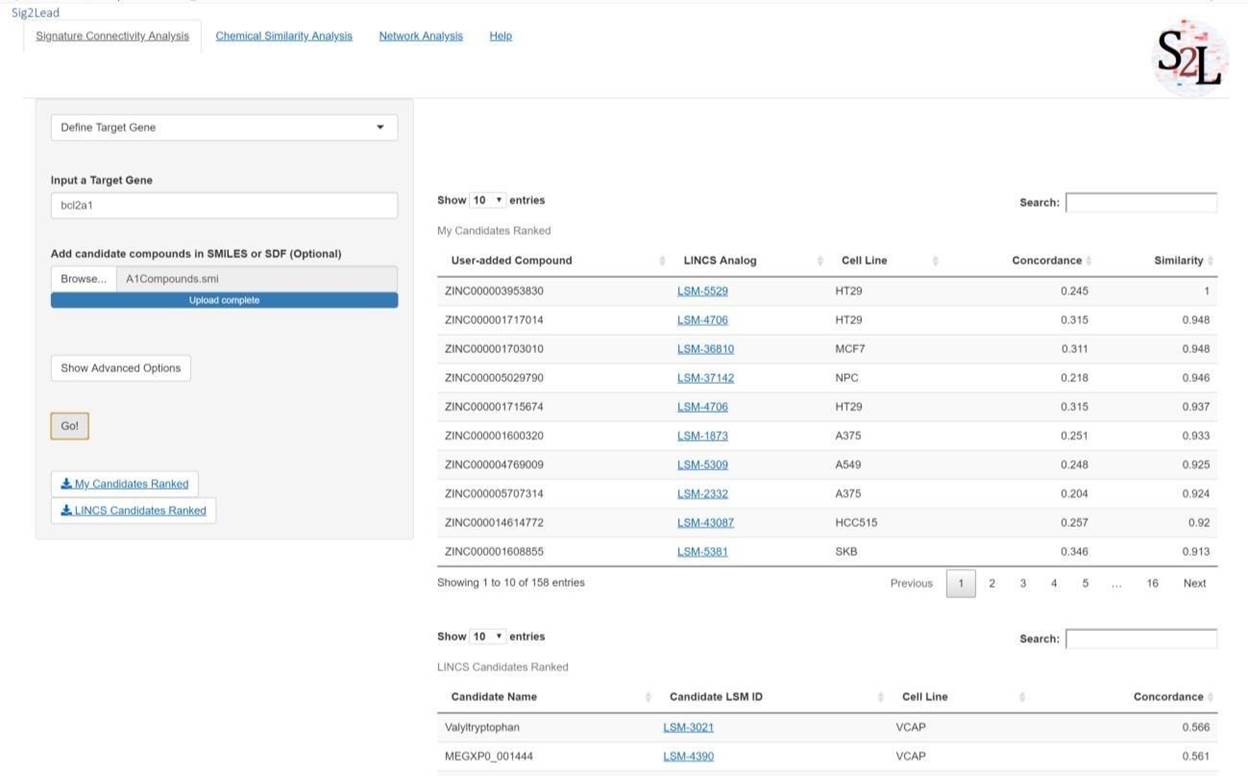
Task: Download My Candidates Ranked
Action: (125, 484)
